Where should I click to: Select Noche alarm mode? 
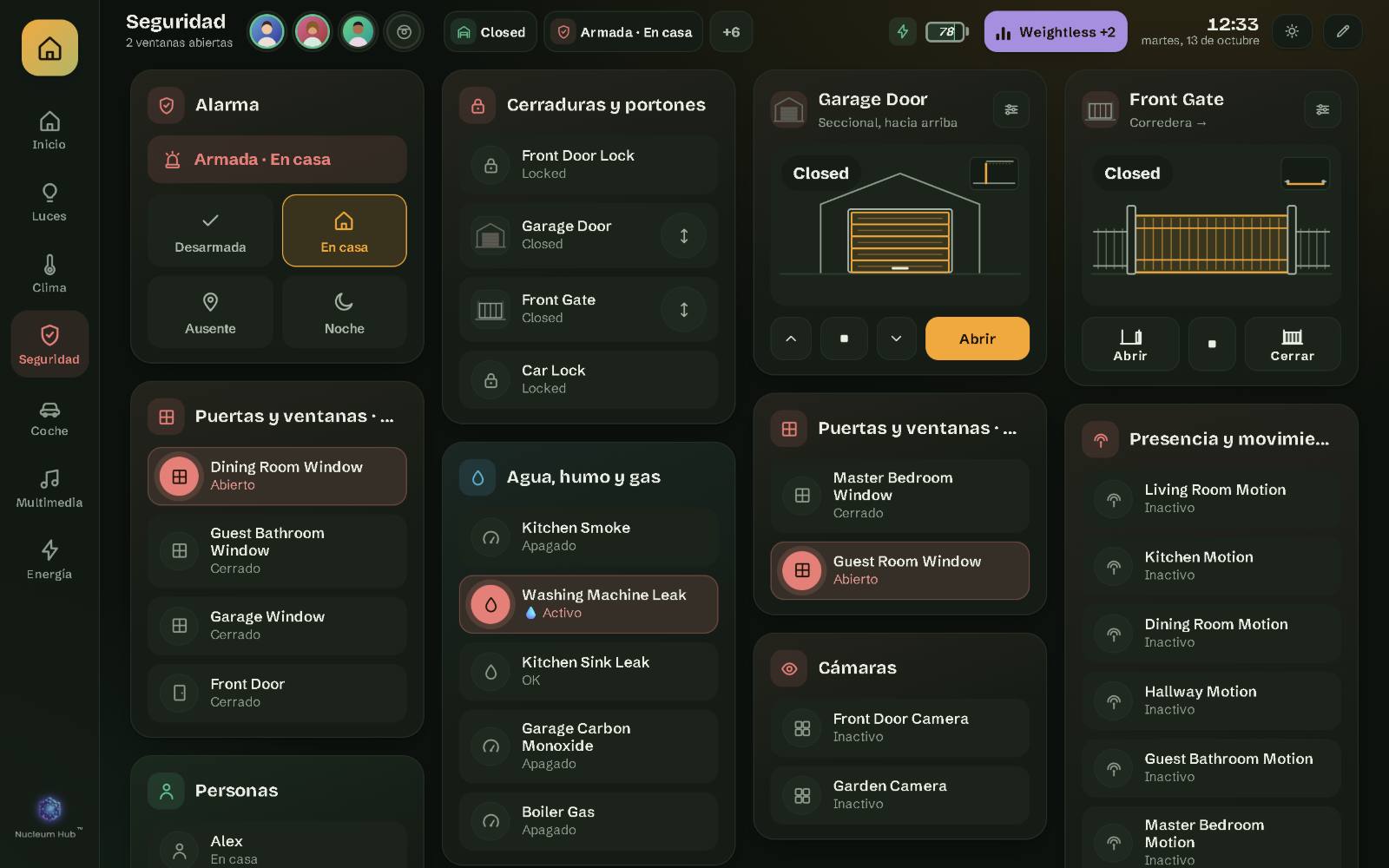[x=345, y=312]
